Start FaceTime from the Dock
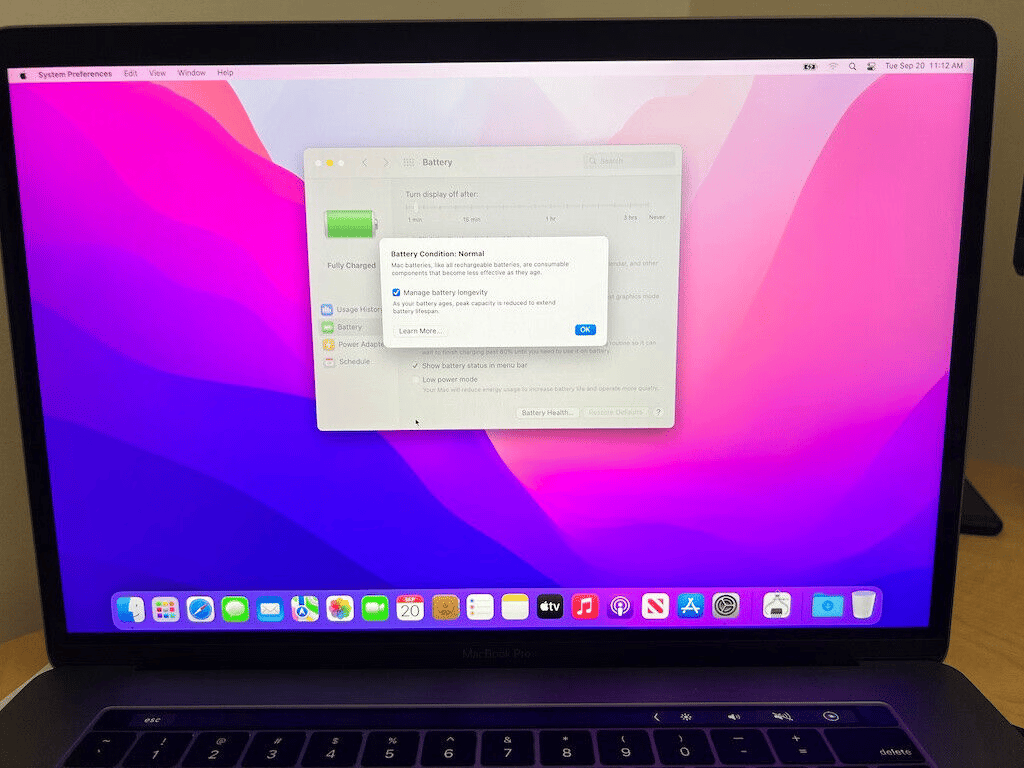The height and width of the screenshot is (768, 1024). [375, 609]
